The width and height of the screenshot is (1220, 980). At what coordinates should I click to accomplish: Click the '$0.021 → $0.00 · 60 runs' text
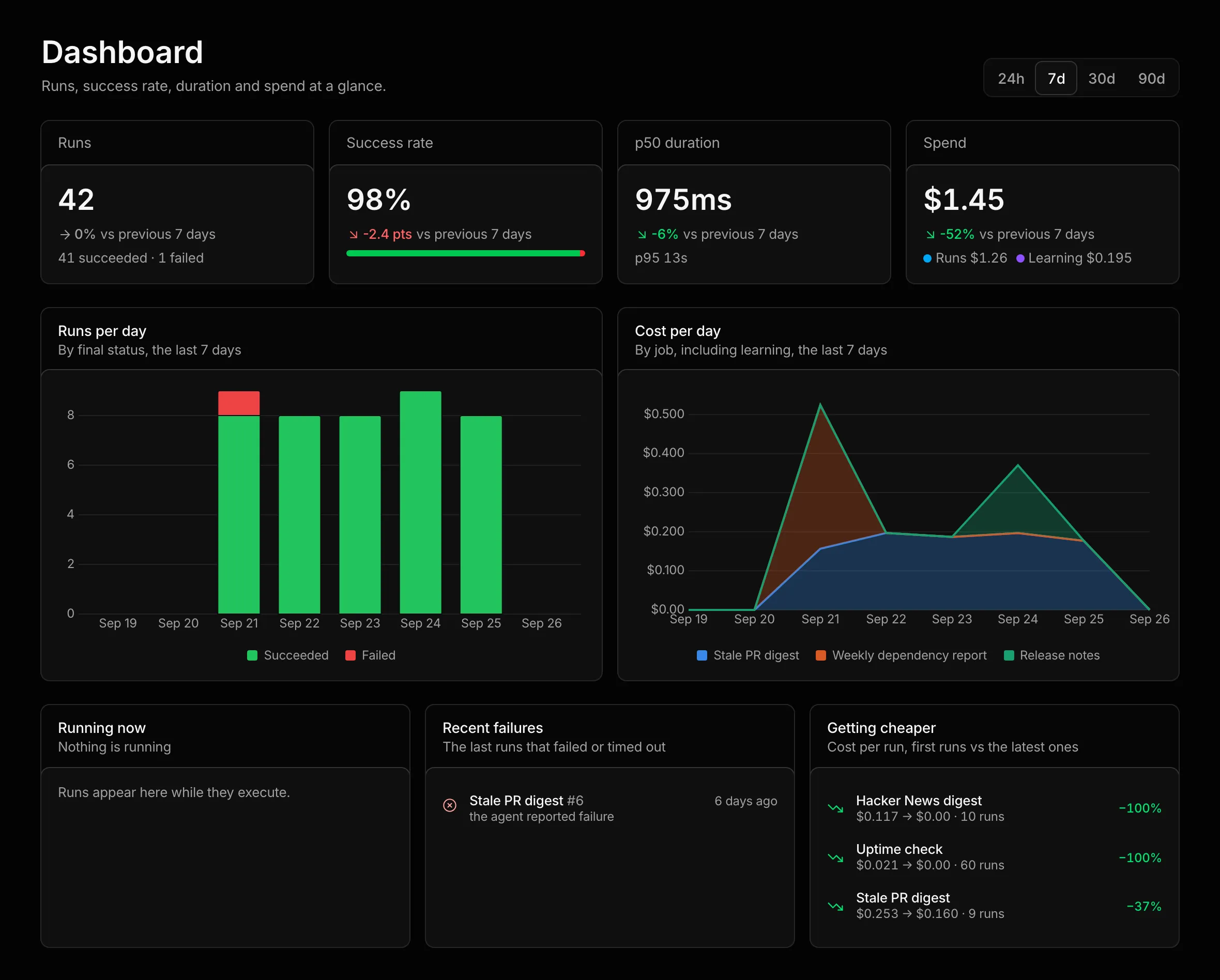929,865
